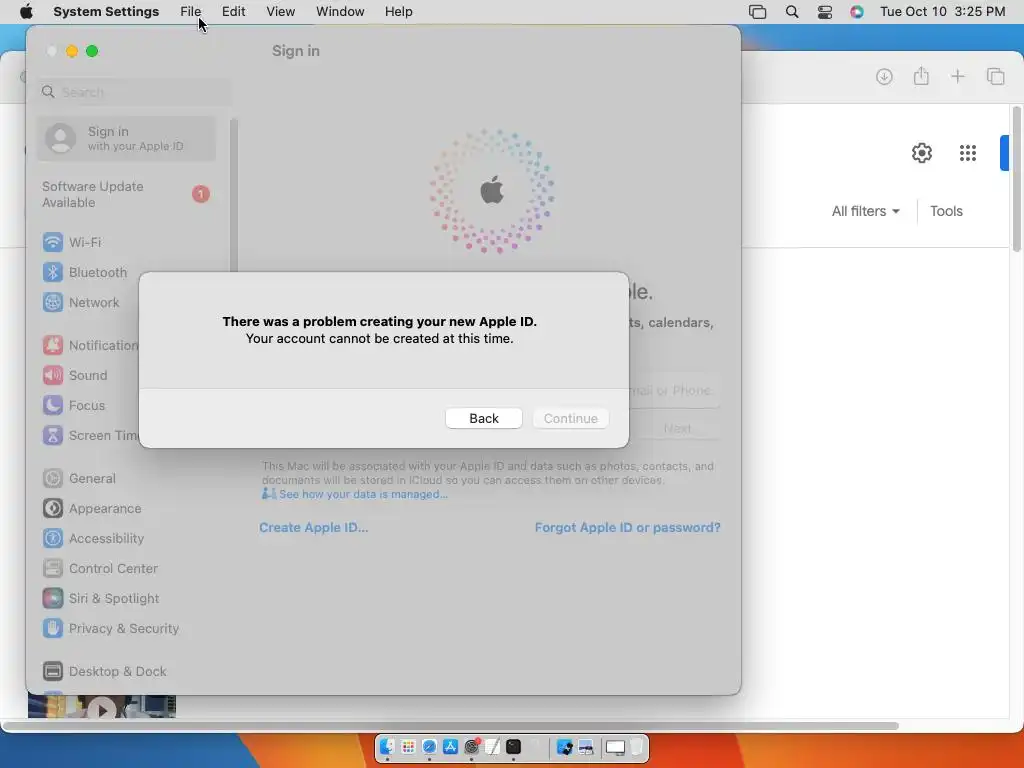Click Safari's horizontal scrollbar

451,726
